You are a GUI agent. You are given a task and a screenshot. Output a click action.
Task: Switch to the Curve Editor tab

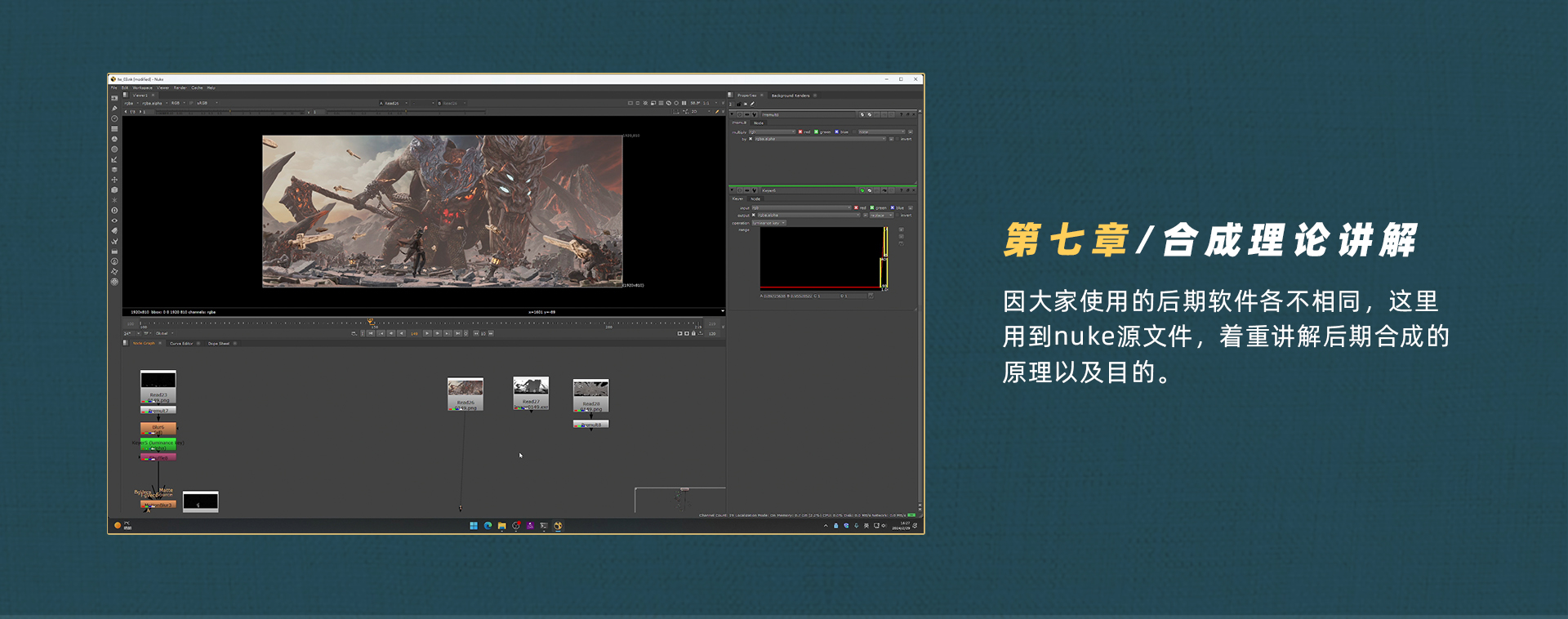pyautogui.click(x=181, y=343)
